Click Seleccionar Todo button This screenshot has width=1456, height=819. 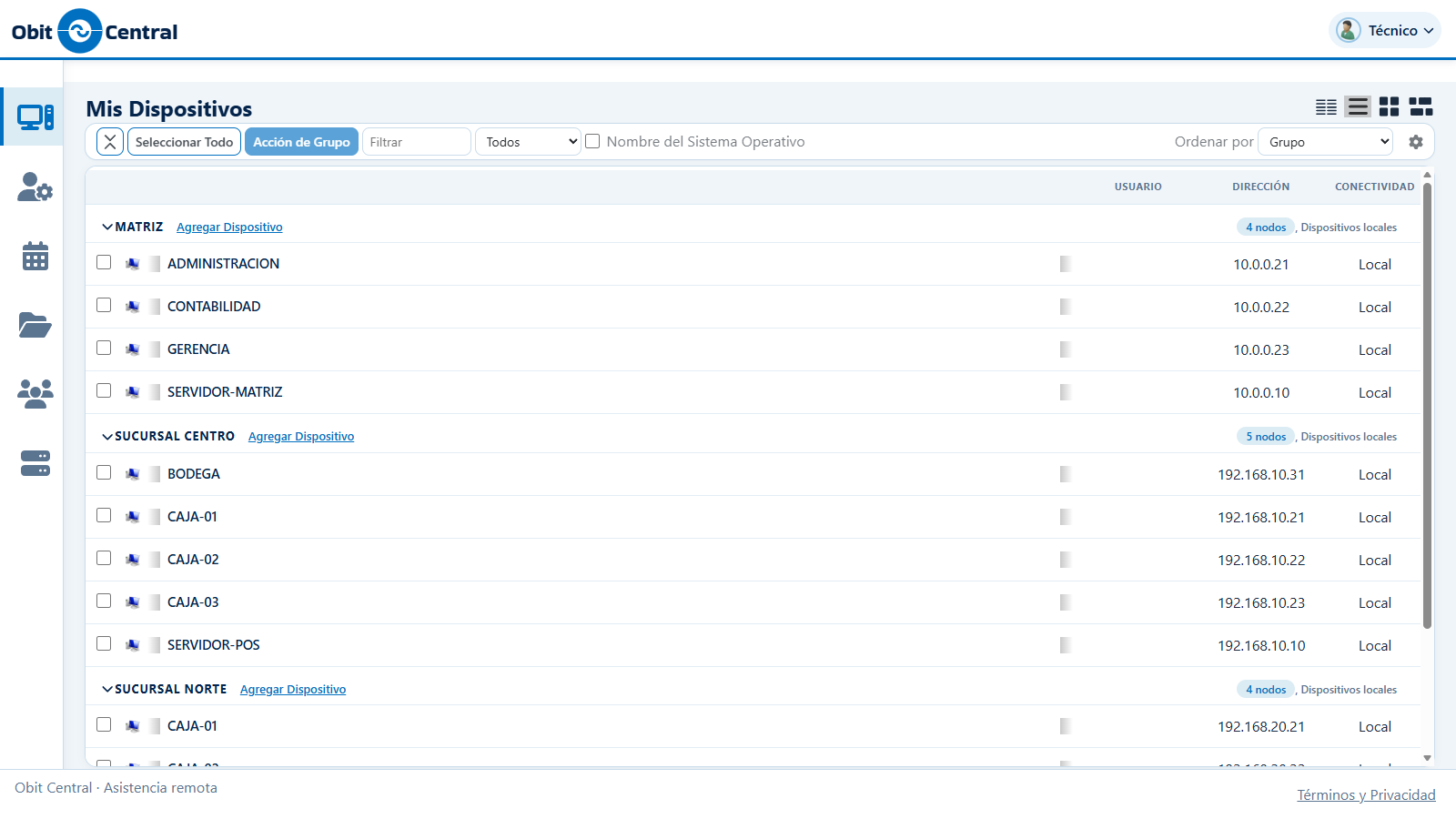184,142
